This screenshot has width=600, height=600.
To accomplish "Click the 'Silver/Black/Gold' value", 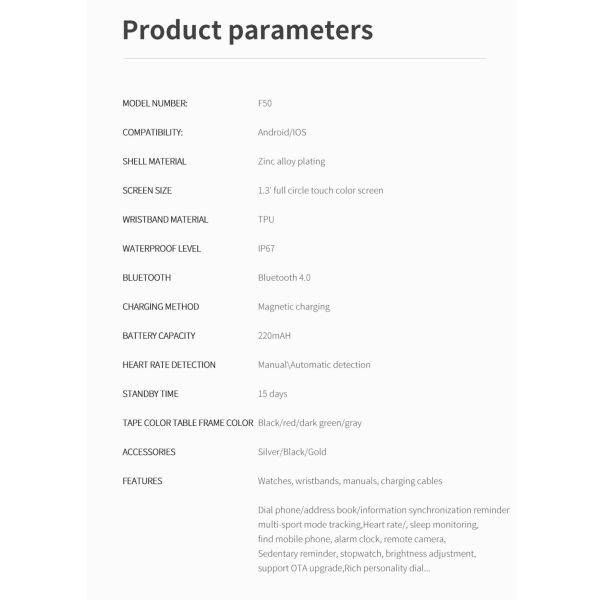I will click(294, 451).
